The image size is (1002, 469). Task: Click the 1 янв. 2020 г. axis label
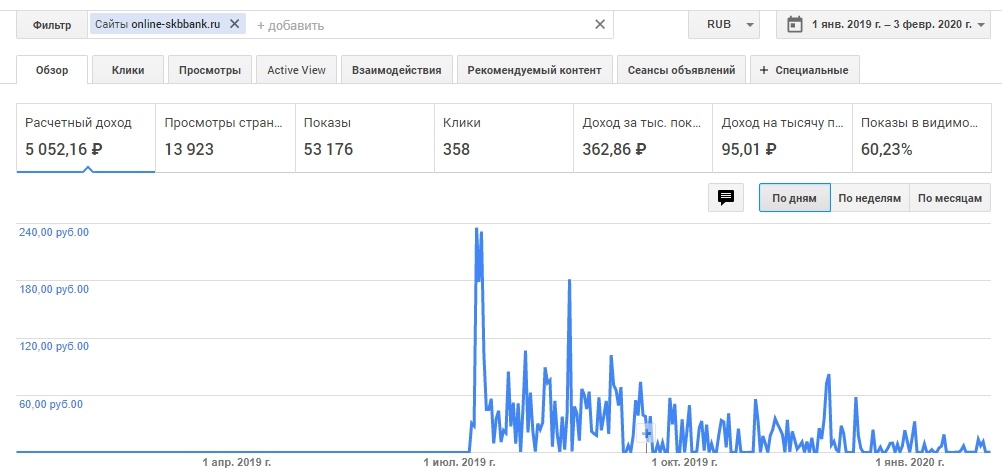click(x=910, y=462)
